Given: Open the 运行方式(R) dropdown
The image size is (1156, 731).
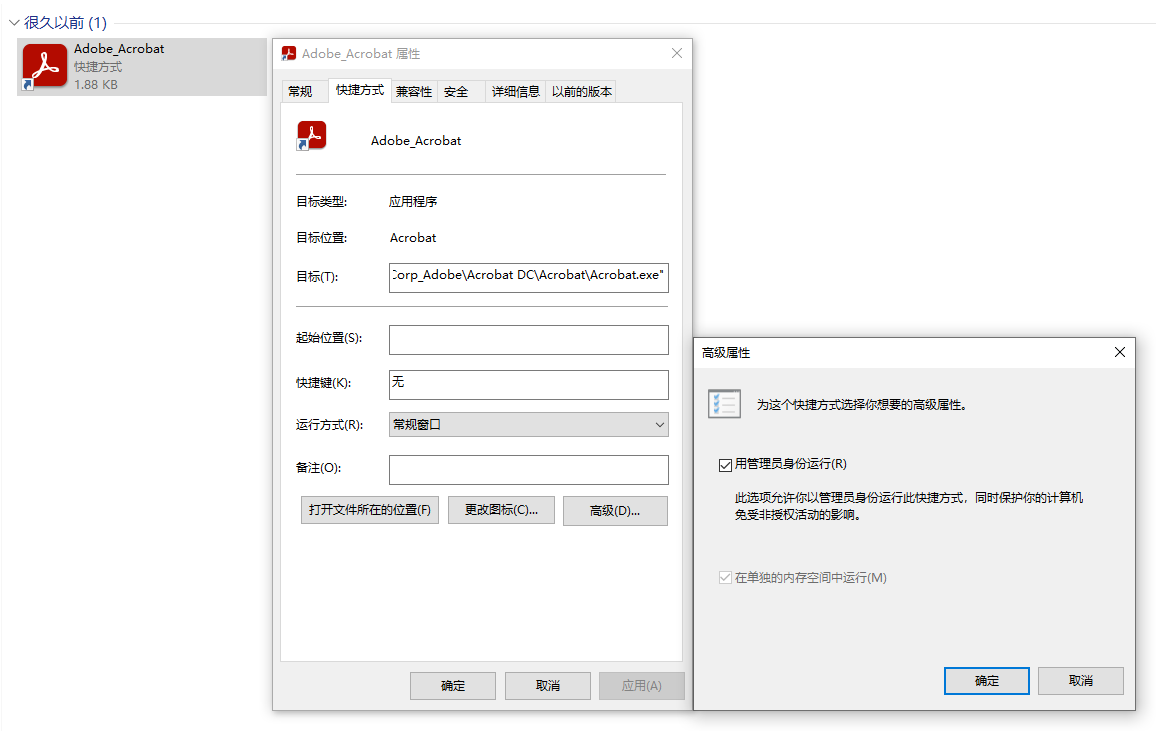Looking at the screenshot, I should point(529,424).
